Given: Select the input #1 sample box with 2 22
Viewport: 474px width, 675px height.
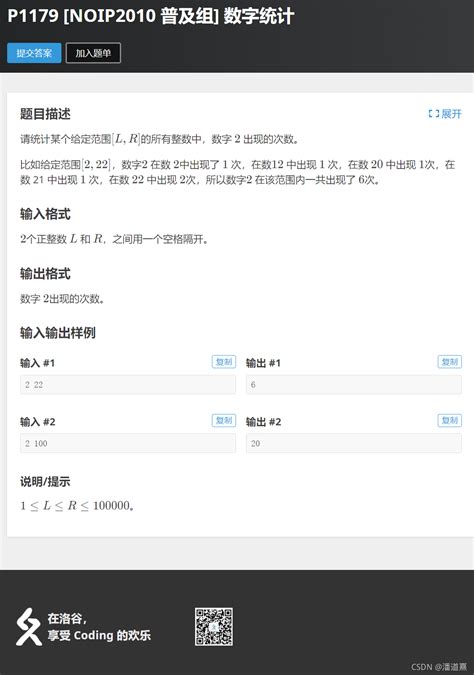Looking at the screenshot, I should (x=128, y=384).
